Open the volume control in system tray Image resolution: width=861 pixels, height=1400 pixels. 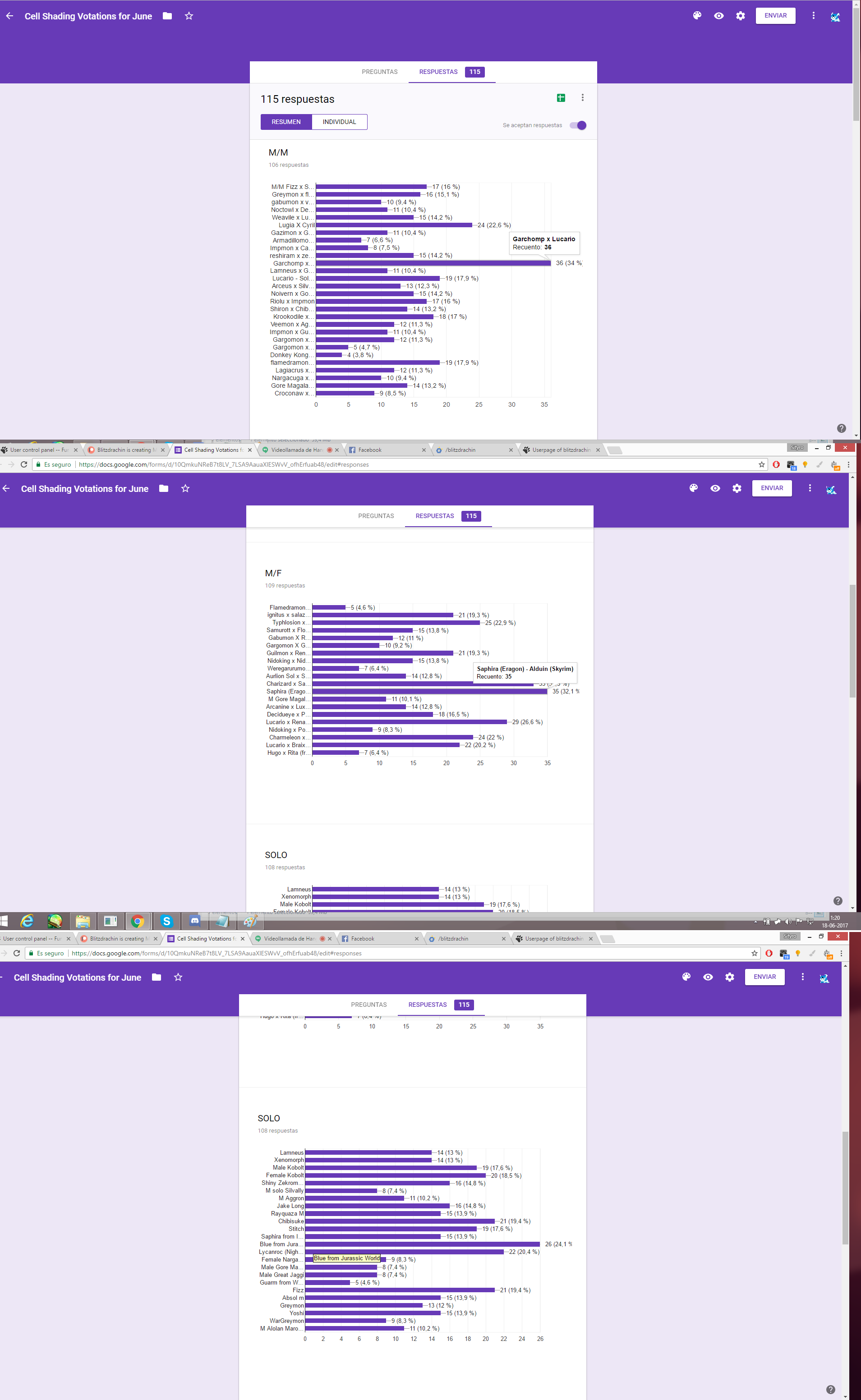(789, 921)
